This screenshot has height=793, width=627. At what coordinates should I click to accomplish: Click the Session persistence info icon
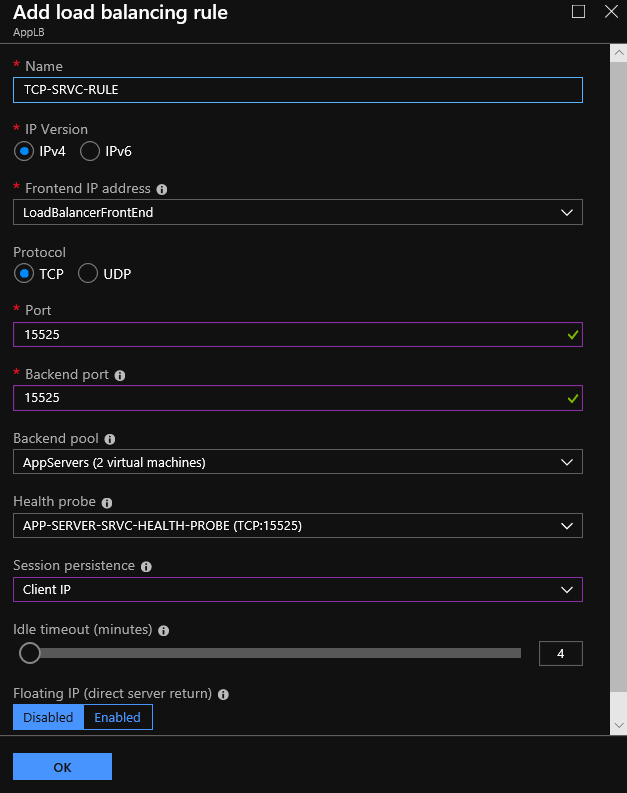[146, 566]
